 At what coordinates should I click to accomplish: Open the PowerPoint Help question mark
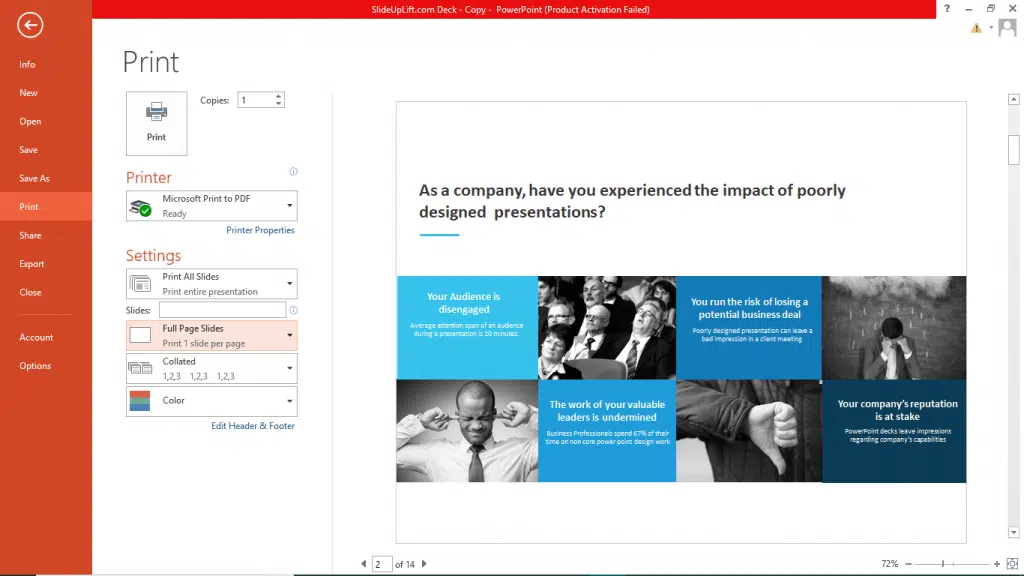point(947,9)
